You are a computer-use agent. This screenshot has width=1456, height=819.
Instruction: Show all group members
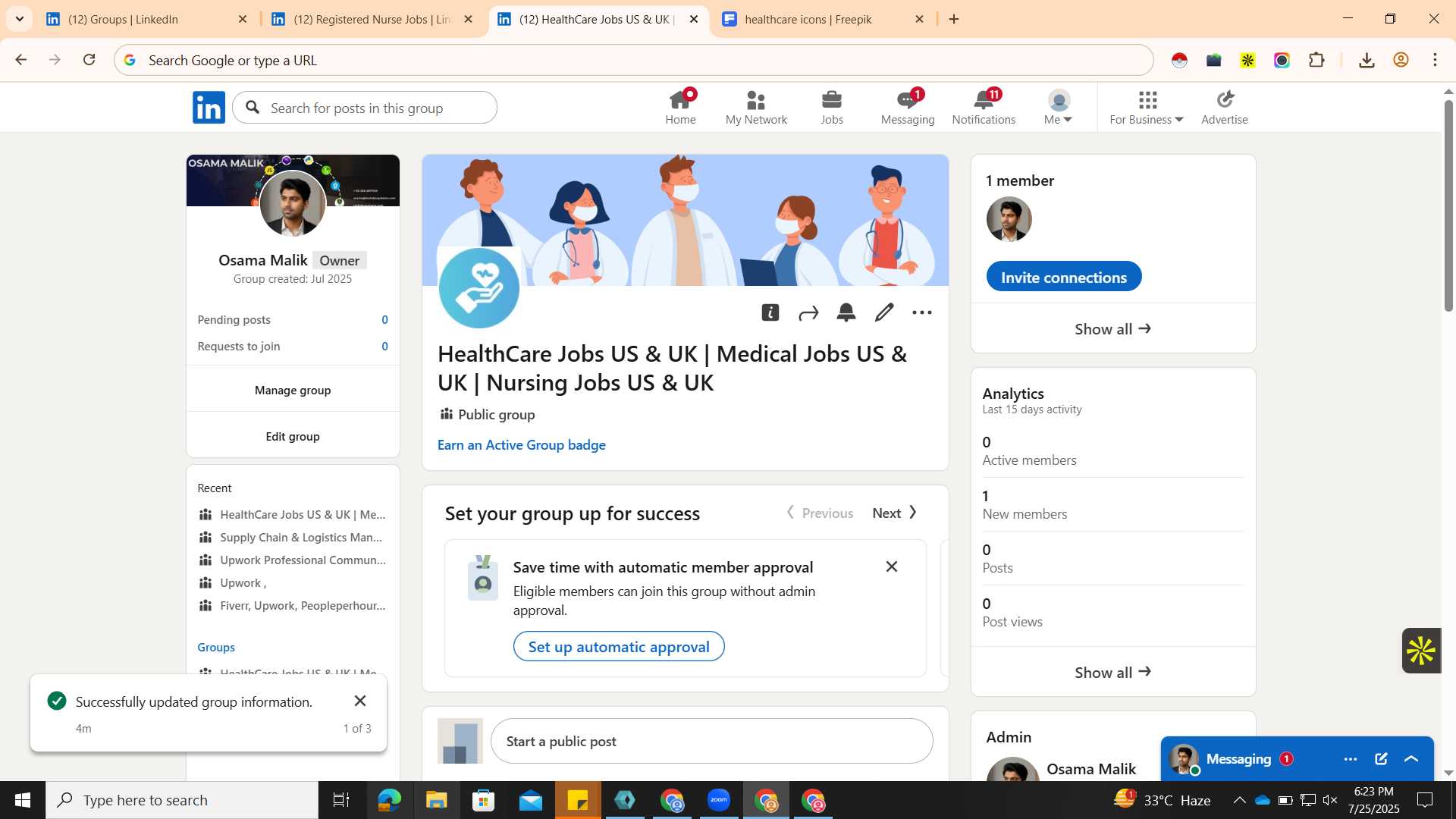1113,328
